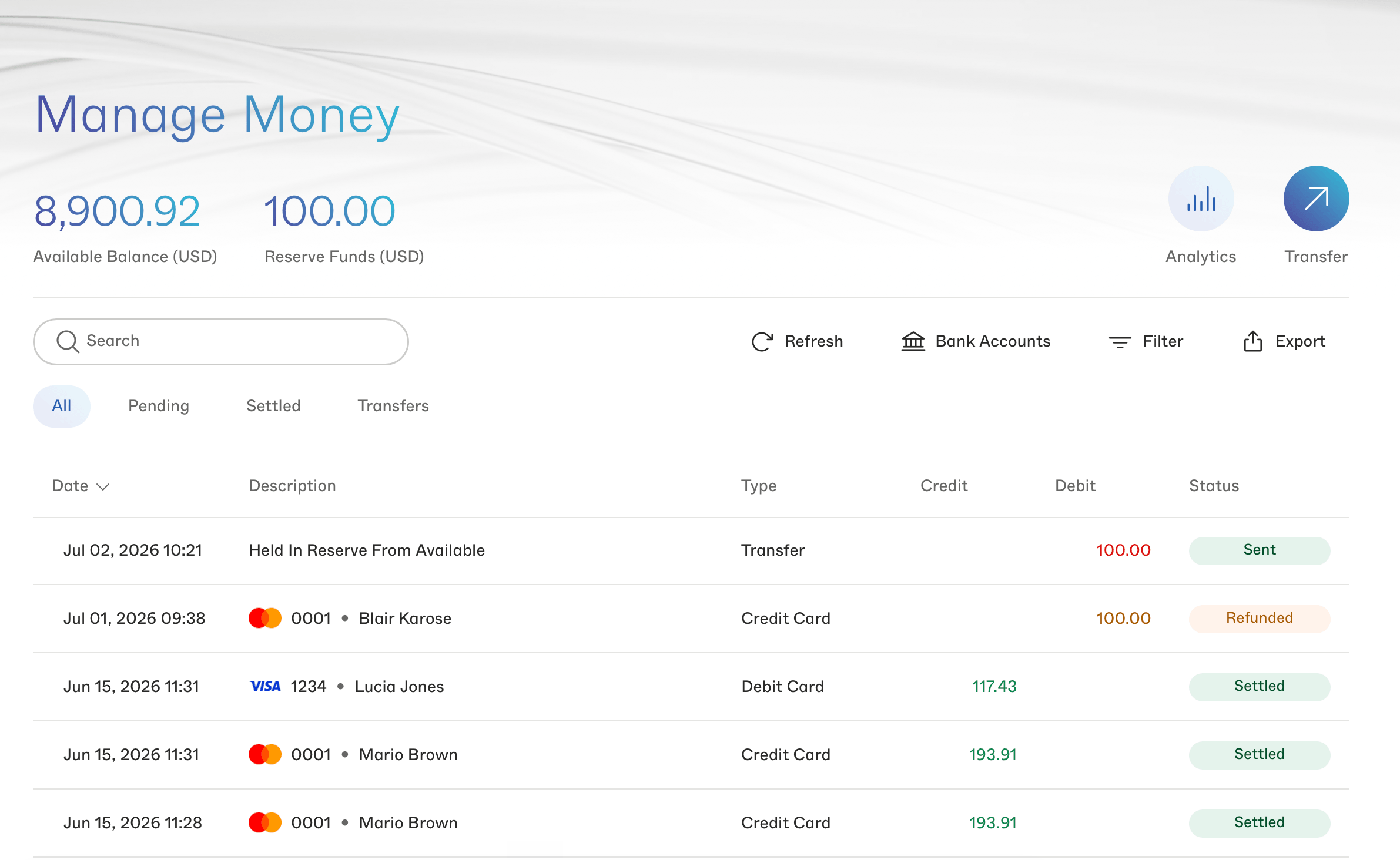This screenshot has width=1400, height=860.
Task: Click the Export share icon
Action: pyautogui.click(x=1252, y=341)
